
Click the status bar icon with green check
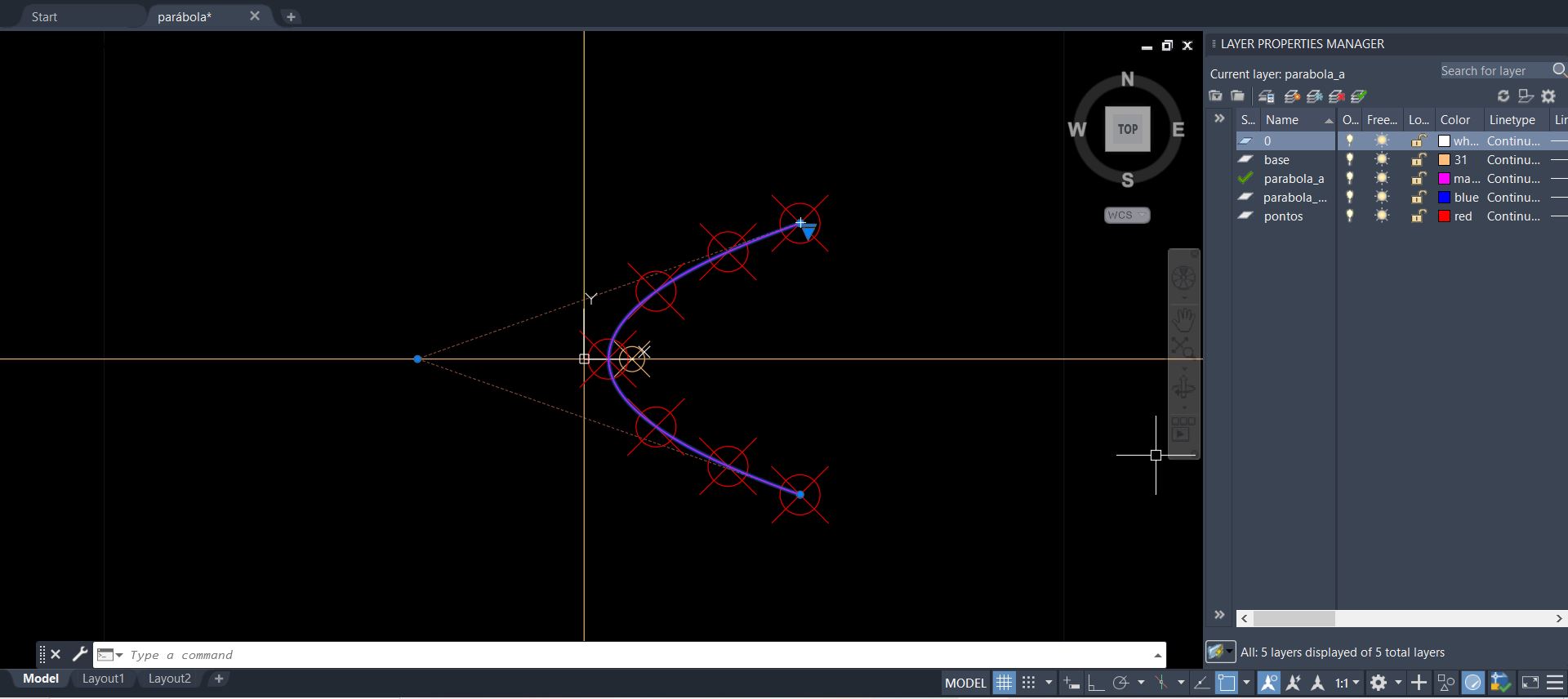(x=1500, y=683)
